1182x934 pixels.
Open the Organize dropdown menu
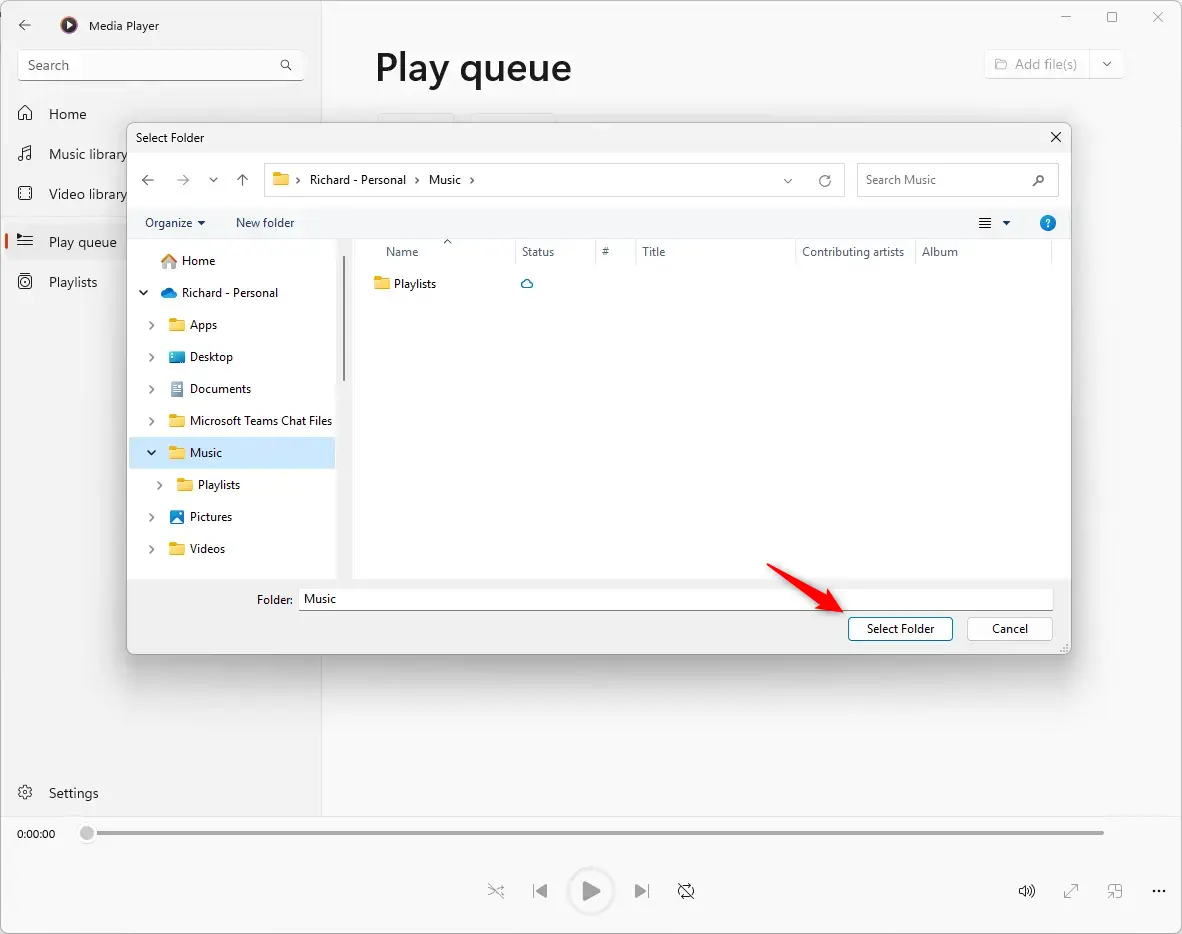[x=175, y=223]
